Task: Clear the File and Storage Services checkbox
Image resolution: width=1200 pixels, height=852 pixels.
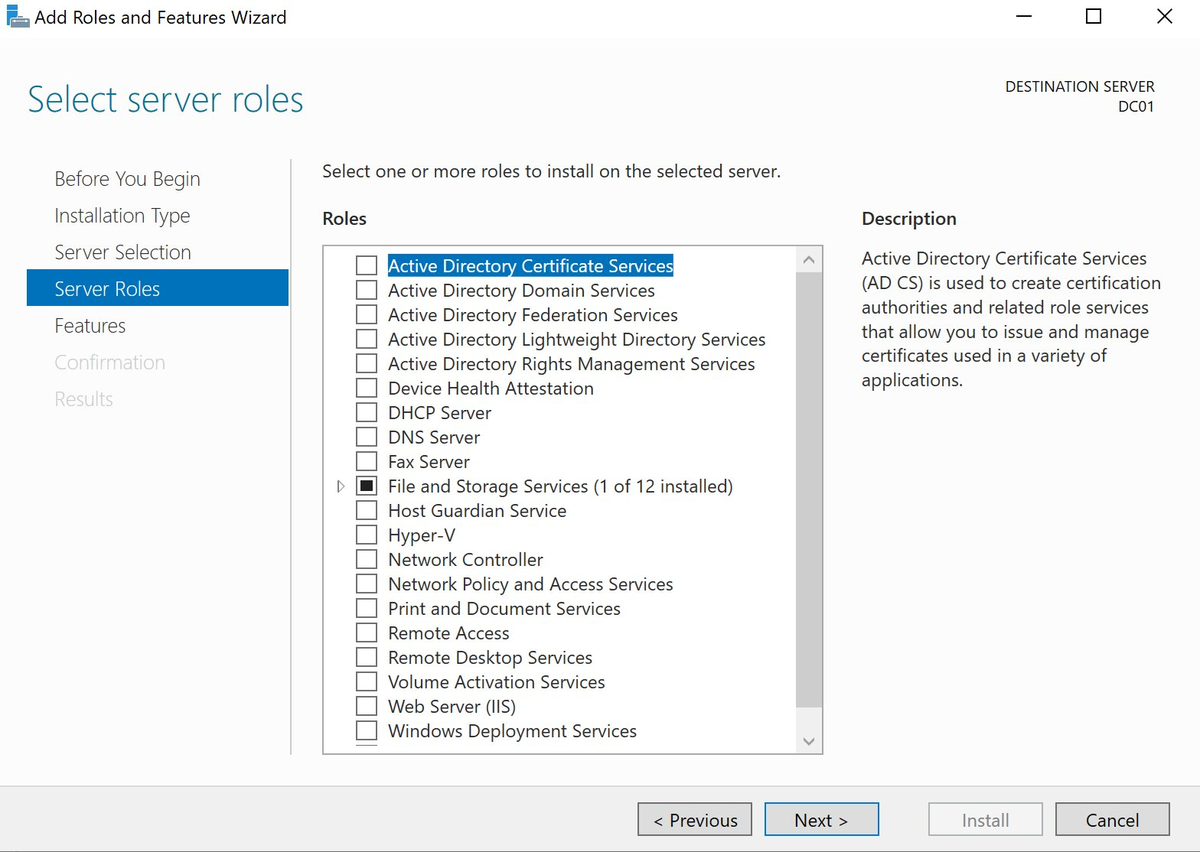Action: [366, 485]
